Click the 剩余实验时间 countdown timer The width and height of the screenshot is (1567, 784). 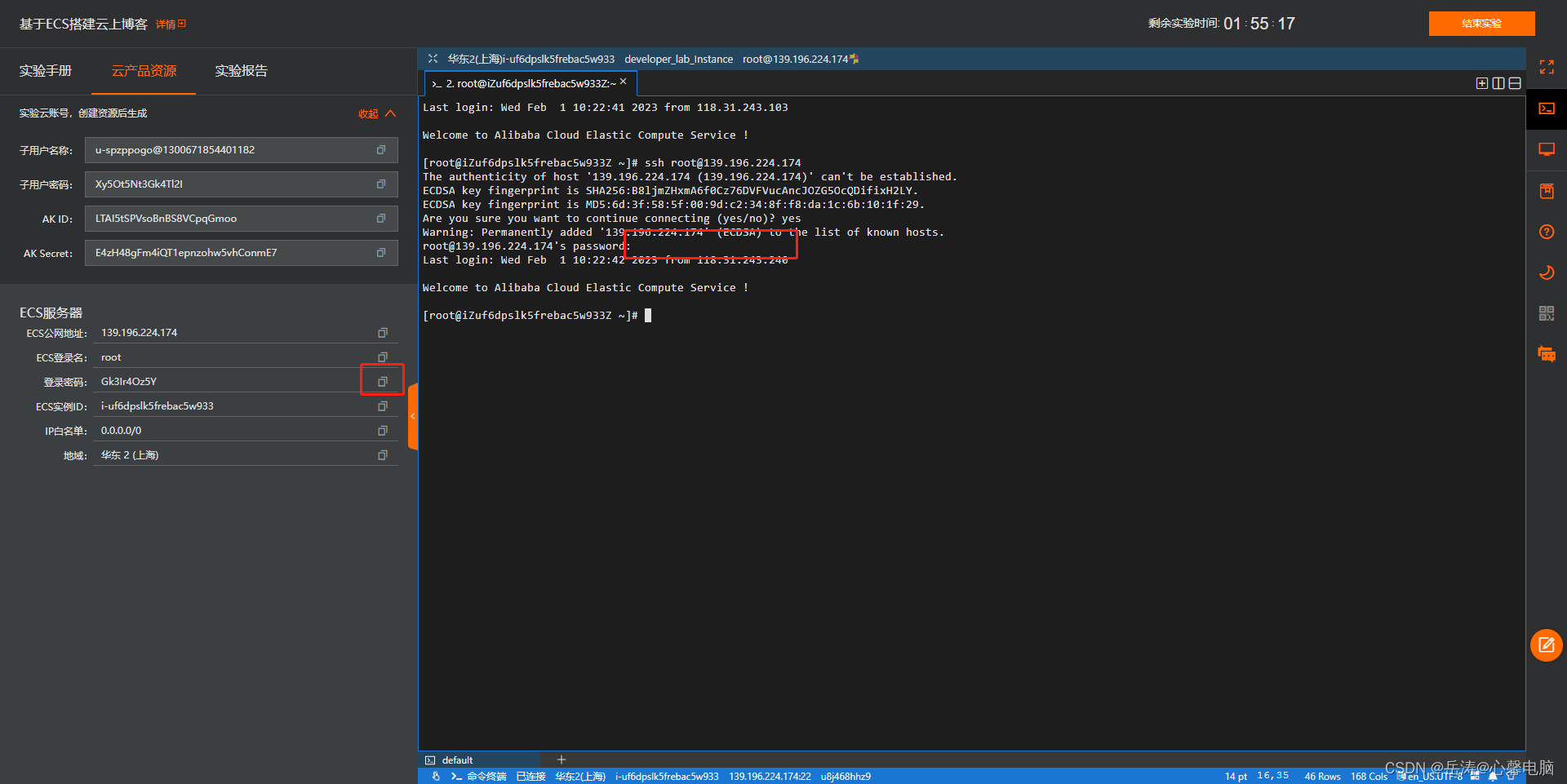pos(1222,24)
